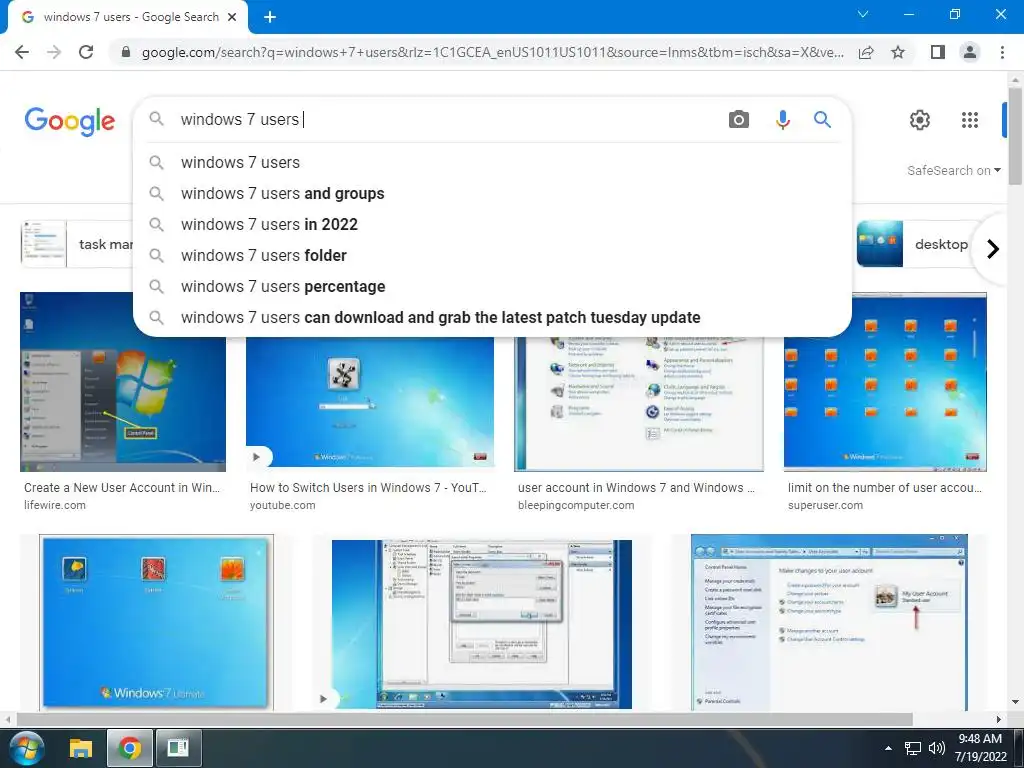
Task: Click the volume speaker tray icon
Action: click(936, 748)
